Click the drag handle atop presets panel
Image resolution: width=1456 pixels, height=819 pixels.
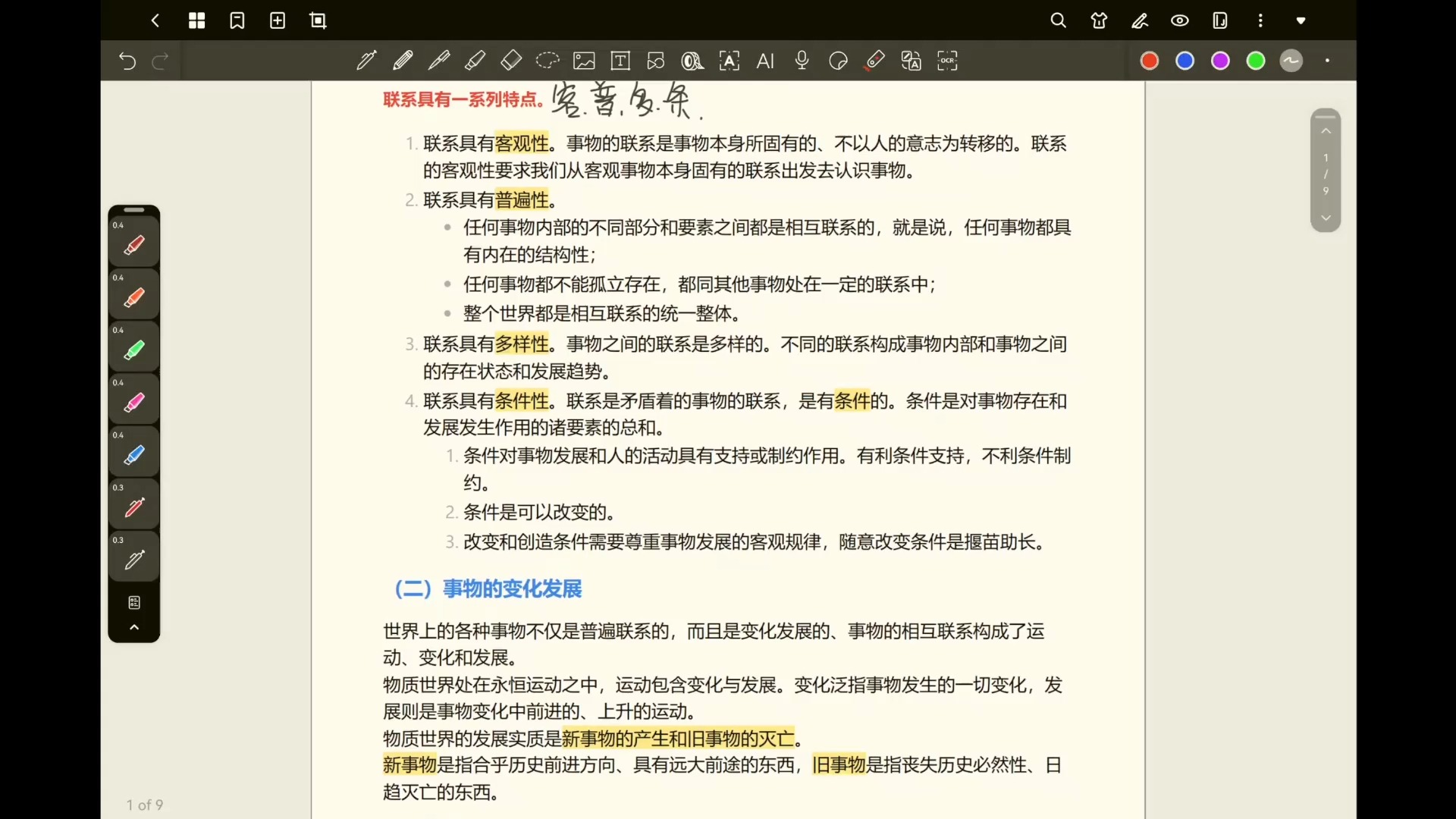click(x=134, y=210)
